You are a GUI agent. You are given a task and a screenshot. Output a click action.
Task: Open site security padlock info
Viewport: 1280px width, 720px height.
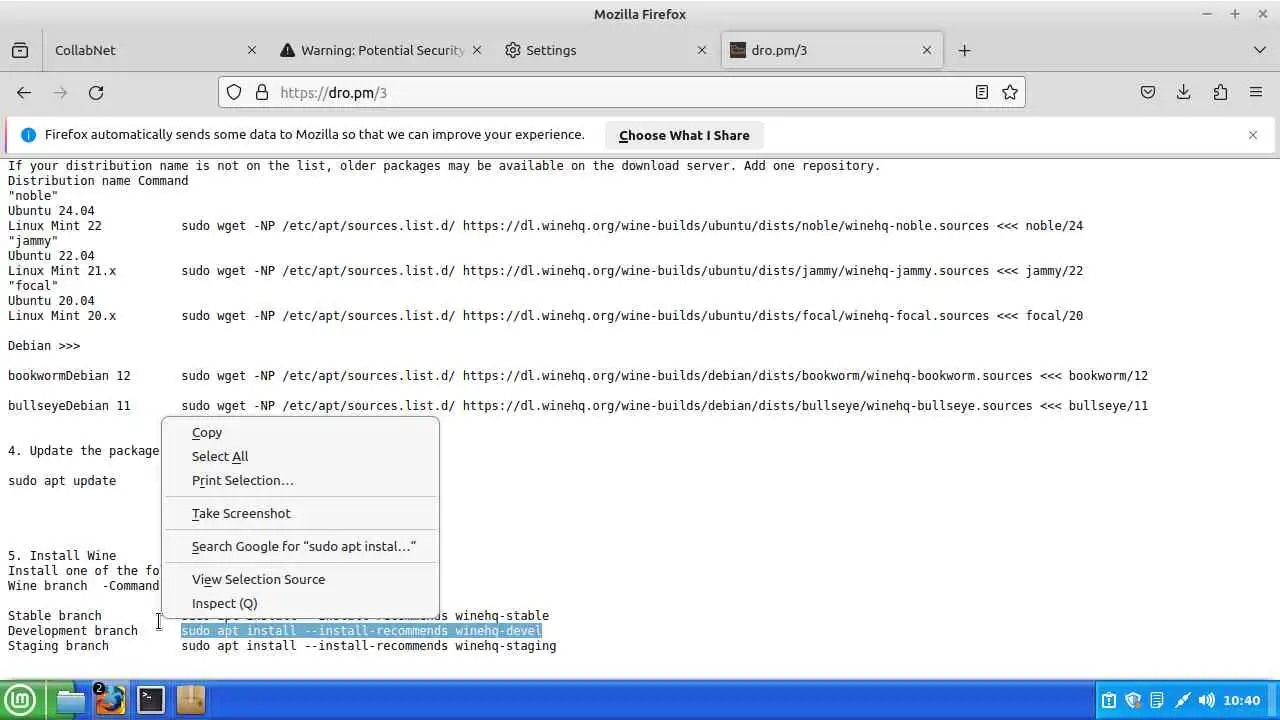262,92
